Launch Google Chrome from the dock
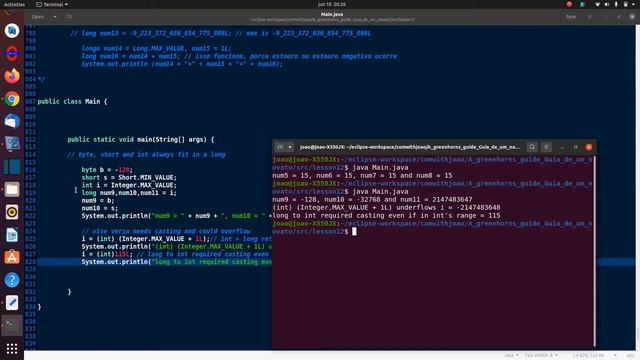The width and height of the screenshot is (640, 360). [12, 99]
